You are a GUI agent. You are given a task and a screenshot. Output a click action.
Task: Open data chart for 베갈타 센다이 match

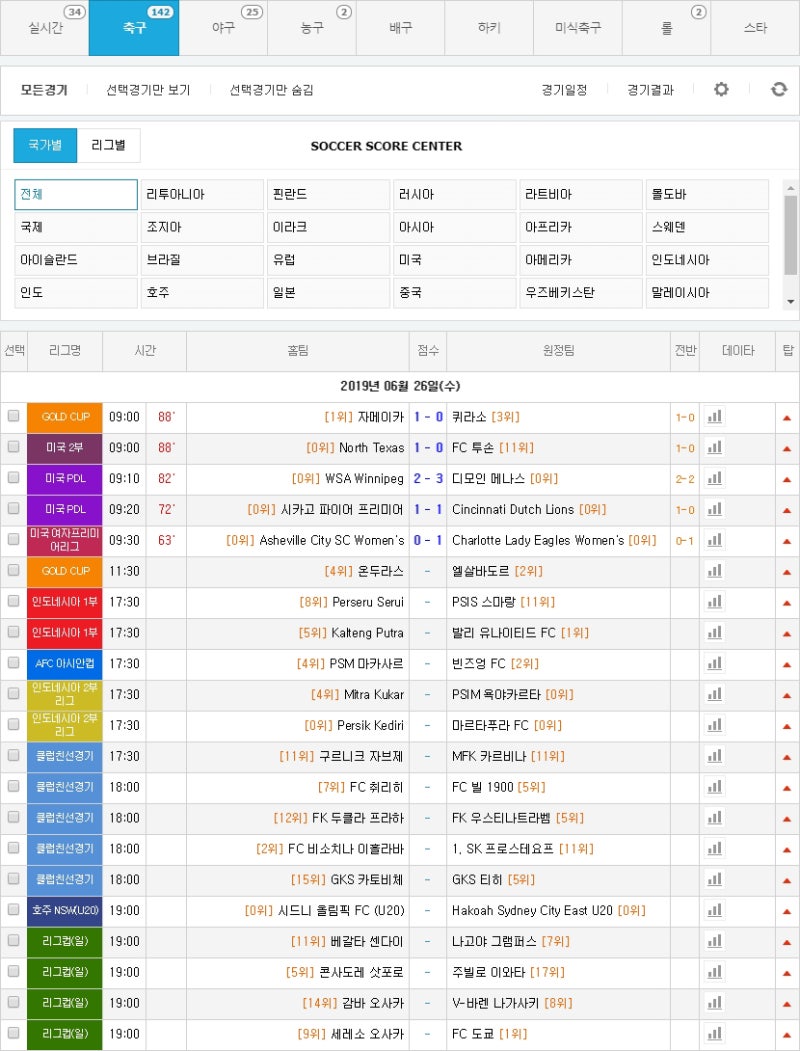click(714, 941)
